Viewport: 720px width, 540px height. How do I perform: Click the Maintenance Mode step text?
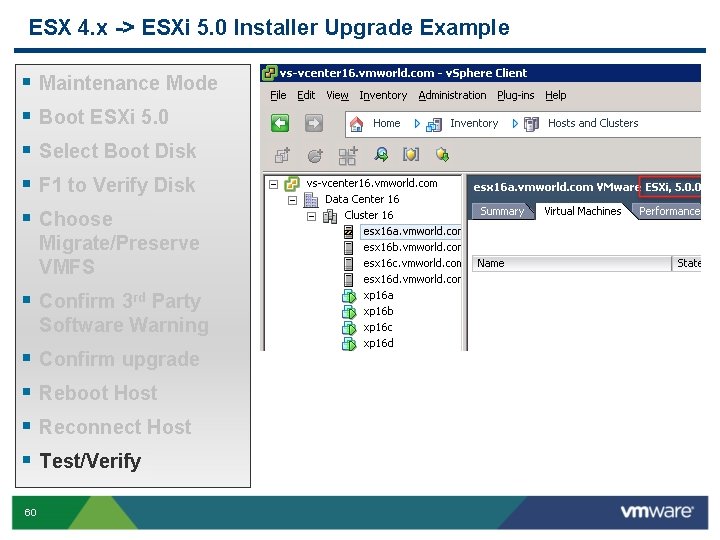point(128,83)
